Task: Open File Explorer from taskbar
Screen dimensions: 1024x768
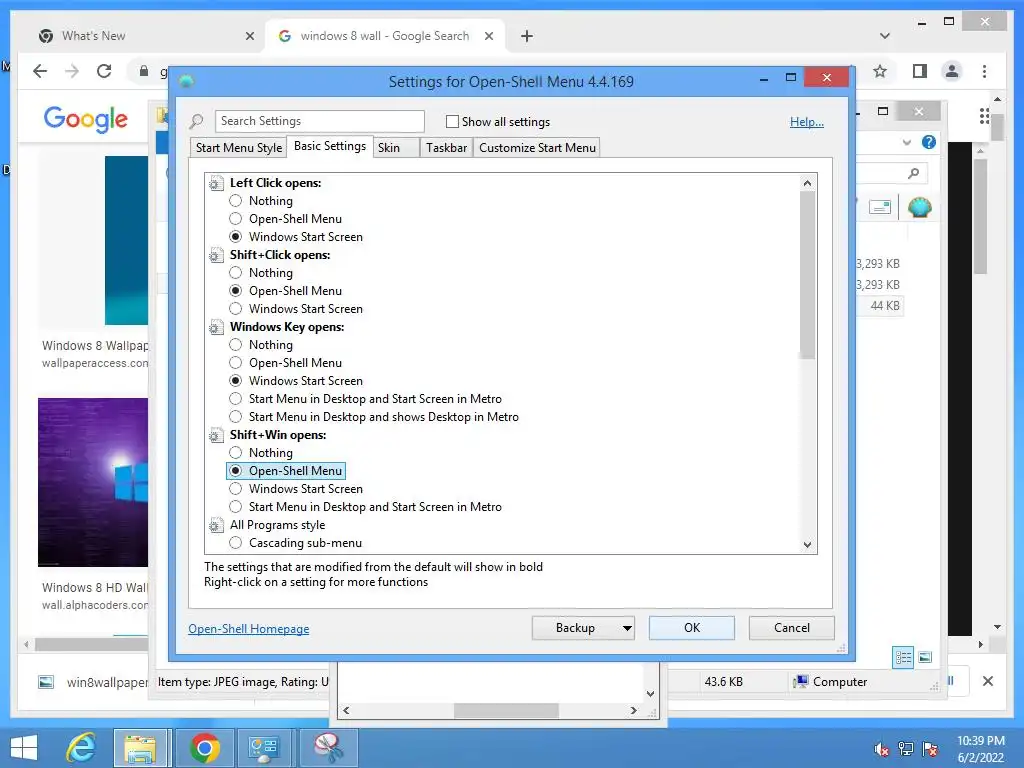Action: (x=142, y=748)
